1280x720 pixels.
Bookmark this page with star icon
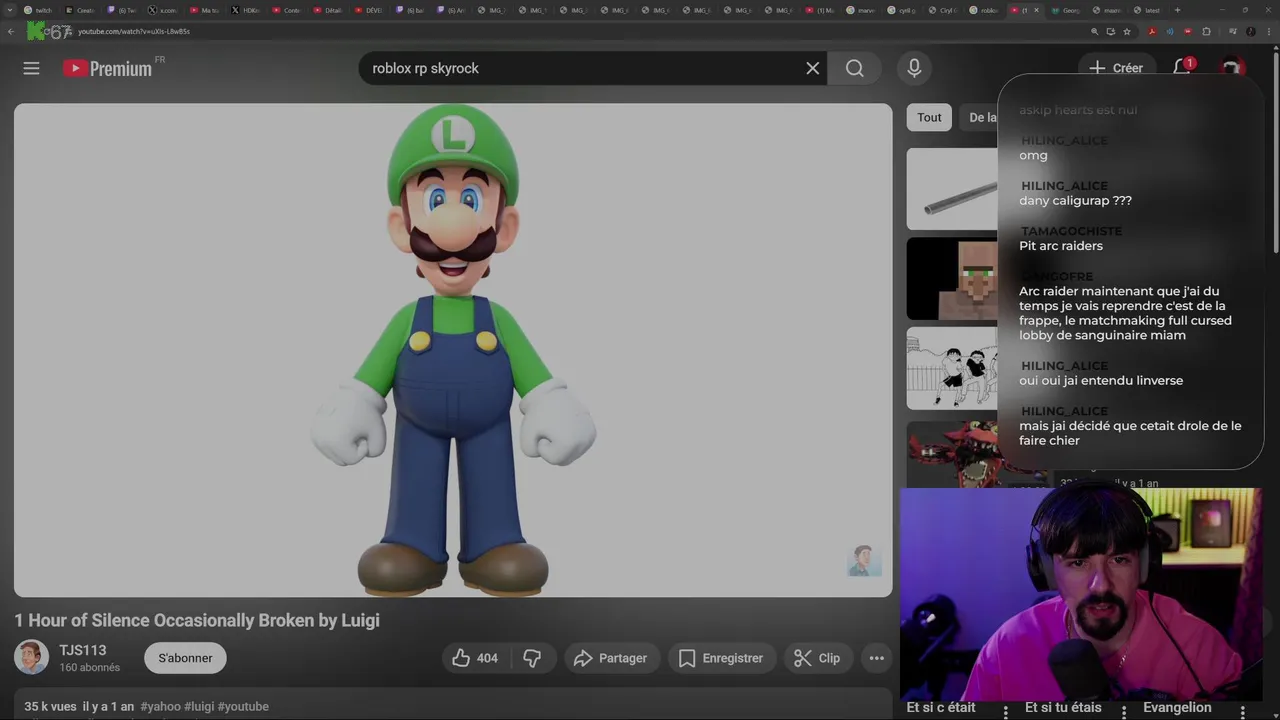coord(1127,31)
